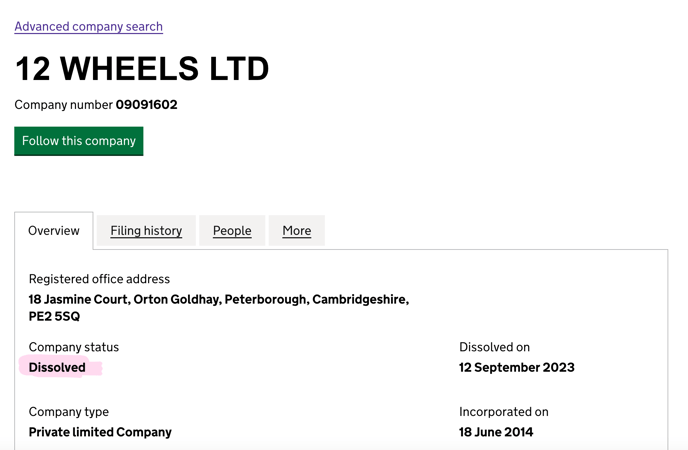Click the Dissolved on label
Viewport: 688px width, 450px height.
click(x=494, y=347)
